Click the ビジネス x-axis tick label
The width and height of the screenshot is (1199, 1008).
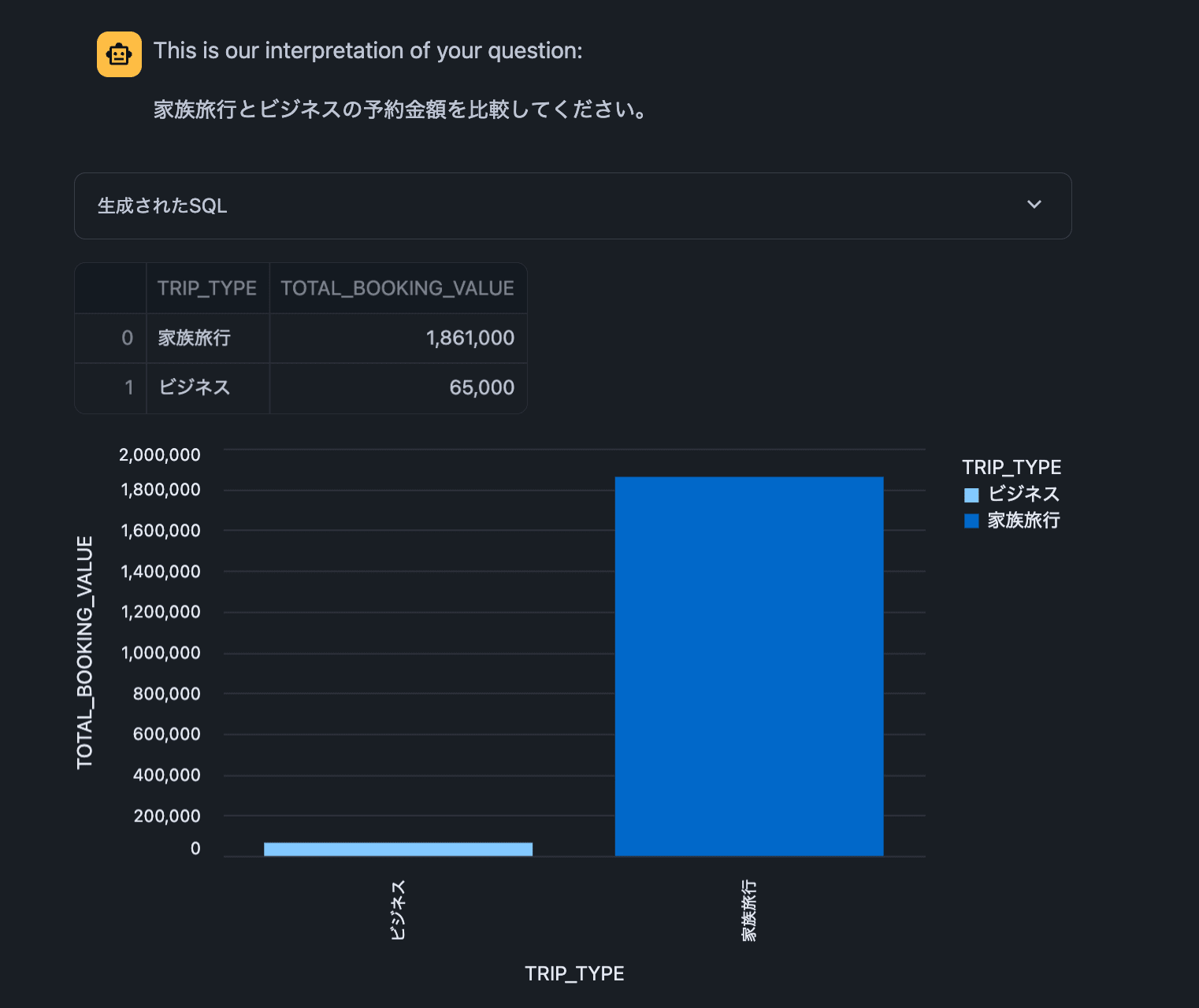pos(398,910)
